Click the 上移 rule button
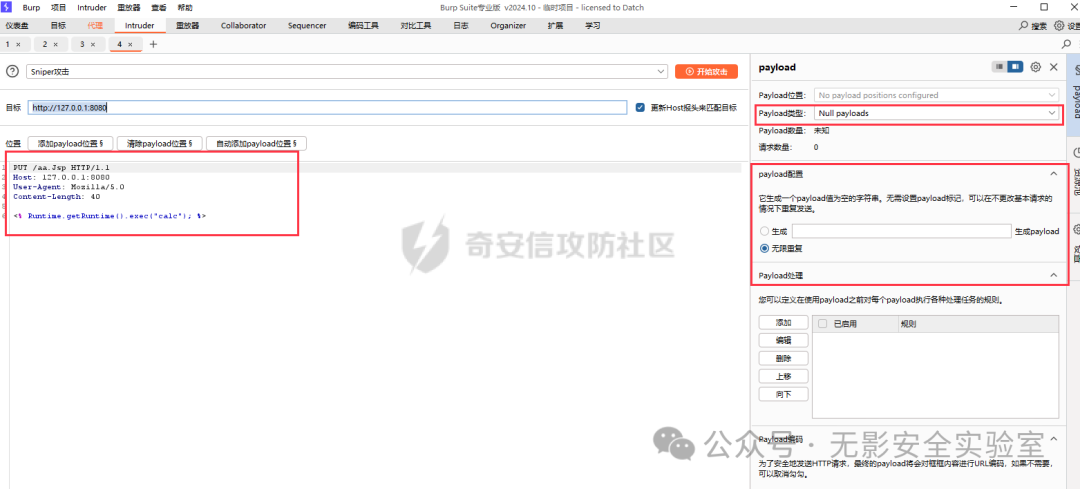This screenshot has width=1080, height=489. click(783, 376)
